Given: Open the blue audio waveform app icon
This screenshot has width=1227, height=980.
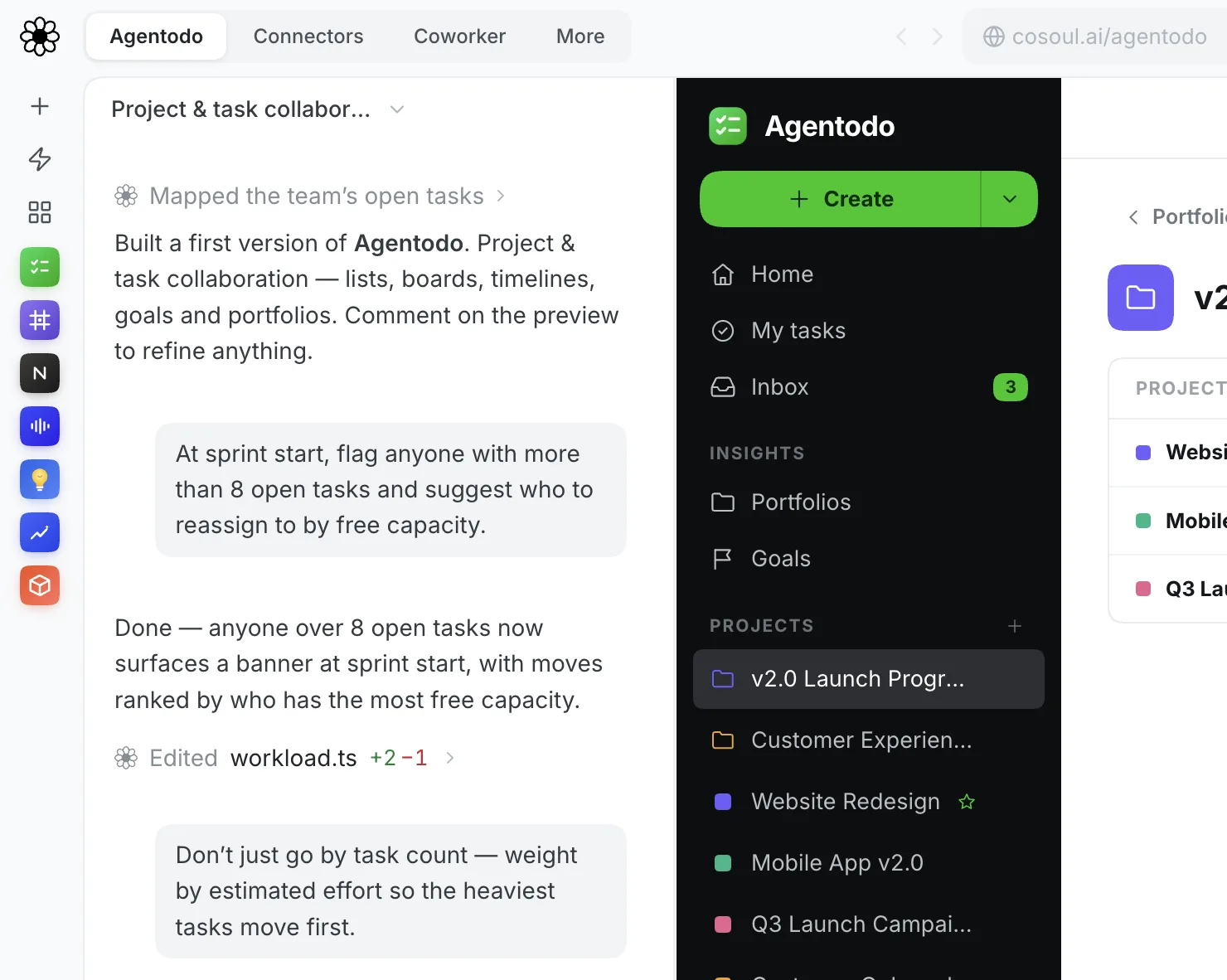Looking at the screenshot, I should point(40,426).
